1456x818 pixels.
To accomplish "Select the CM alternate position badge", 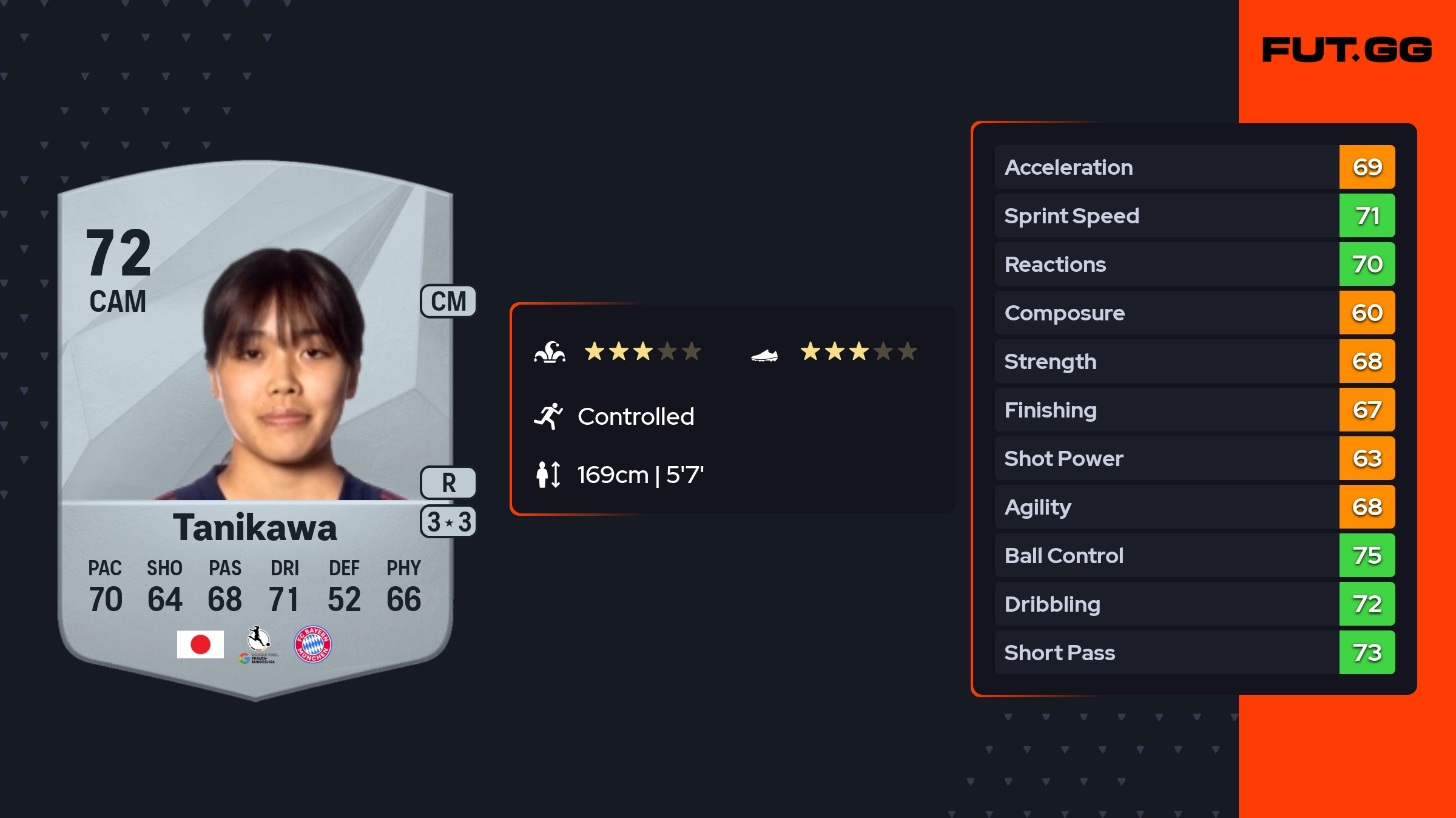I will click(x=448, y=302).
